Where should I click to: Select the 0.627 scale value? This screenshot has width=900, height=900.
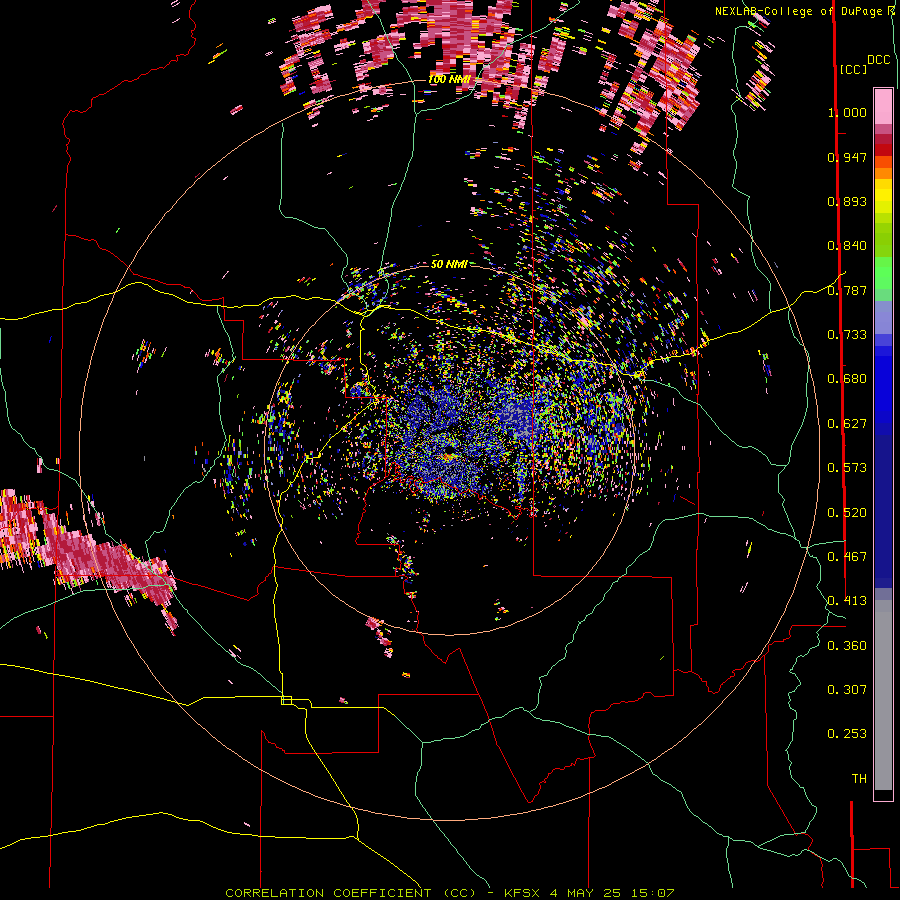tap(847, 424)
